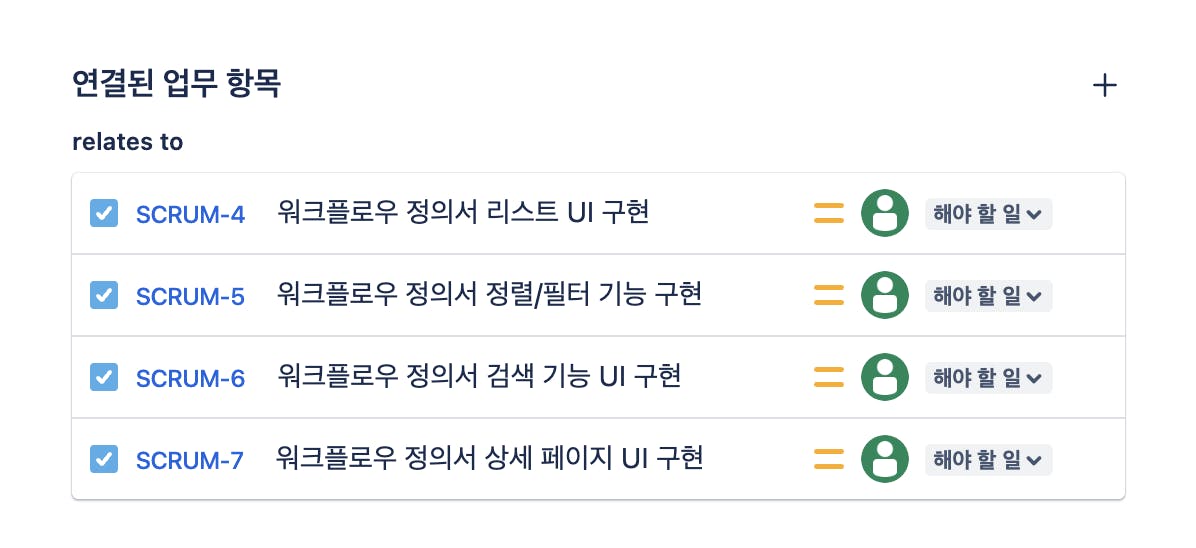The height and width of the screenshot is (548, 1196).
Task: Click the assignee avatar for SCRUM-4
Action: click(x=884, y=213)
